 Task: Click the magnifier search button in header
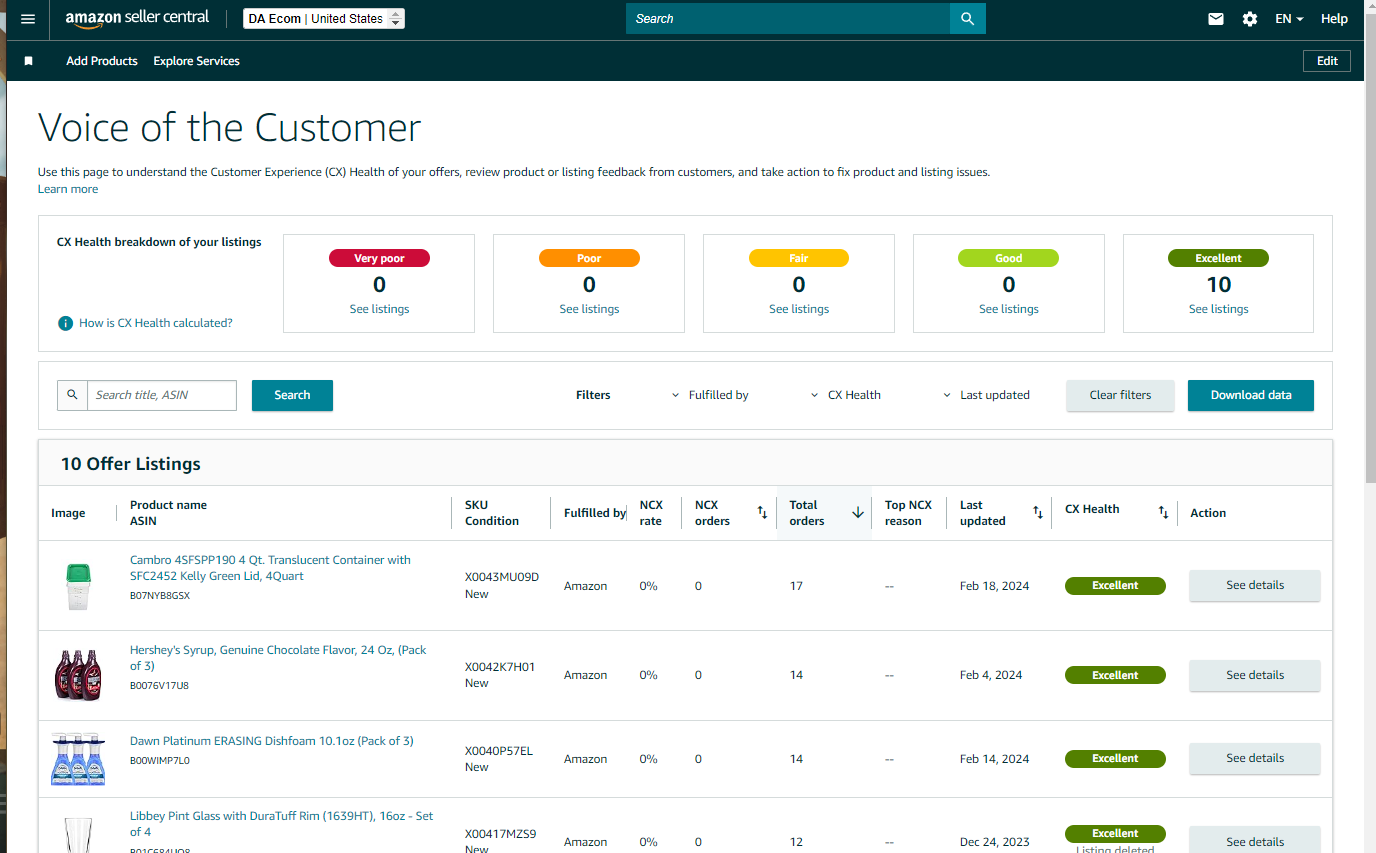(967, 19)
